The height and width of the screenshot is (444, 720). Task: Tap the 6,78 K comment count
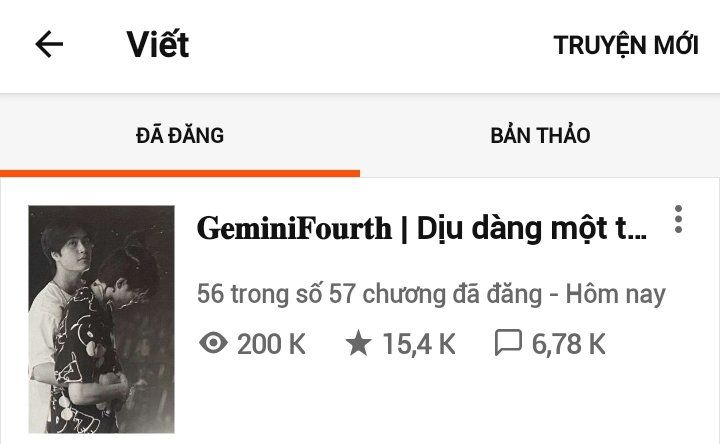tap(568, 344)
